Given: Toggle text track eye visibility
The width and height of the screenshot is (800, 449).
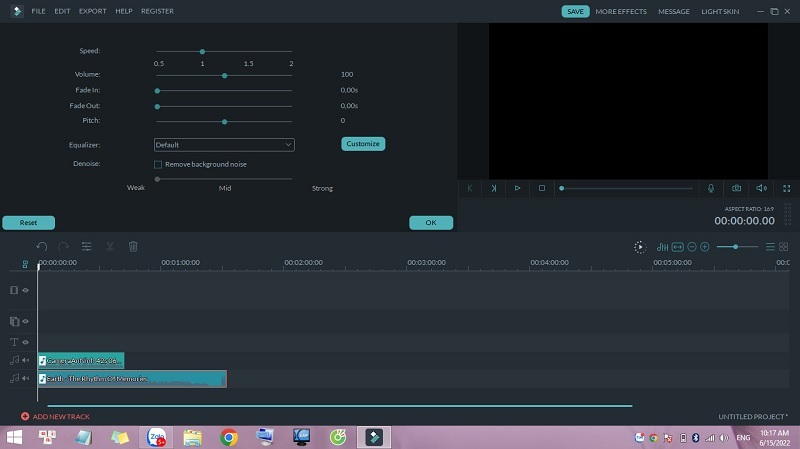Looking at the screenshot, I should [x=26, y=342].
